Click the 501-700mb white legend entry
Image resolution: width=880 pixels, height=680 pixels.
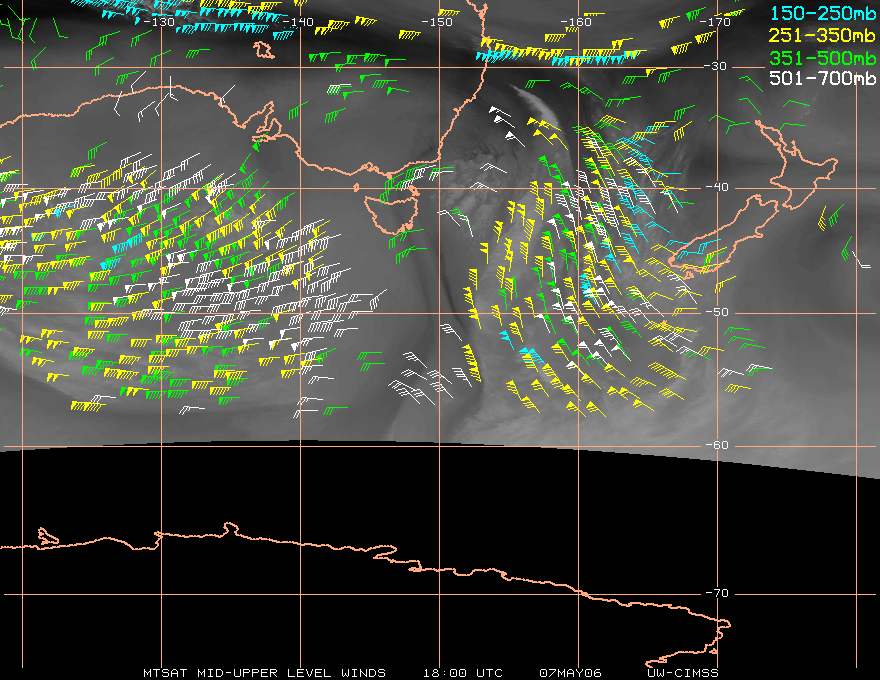pos(823,78)
